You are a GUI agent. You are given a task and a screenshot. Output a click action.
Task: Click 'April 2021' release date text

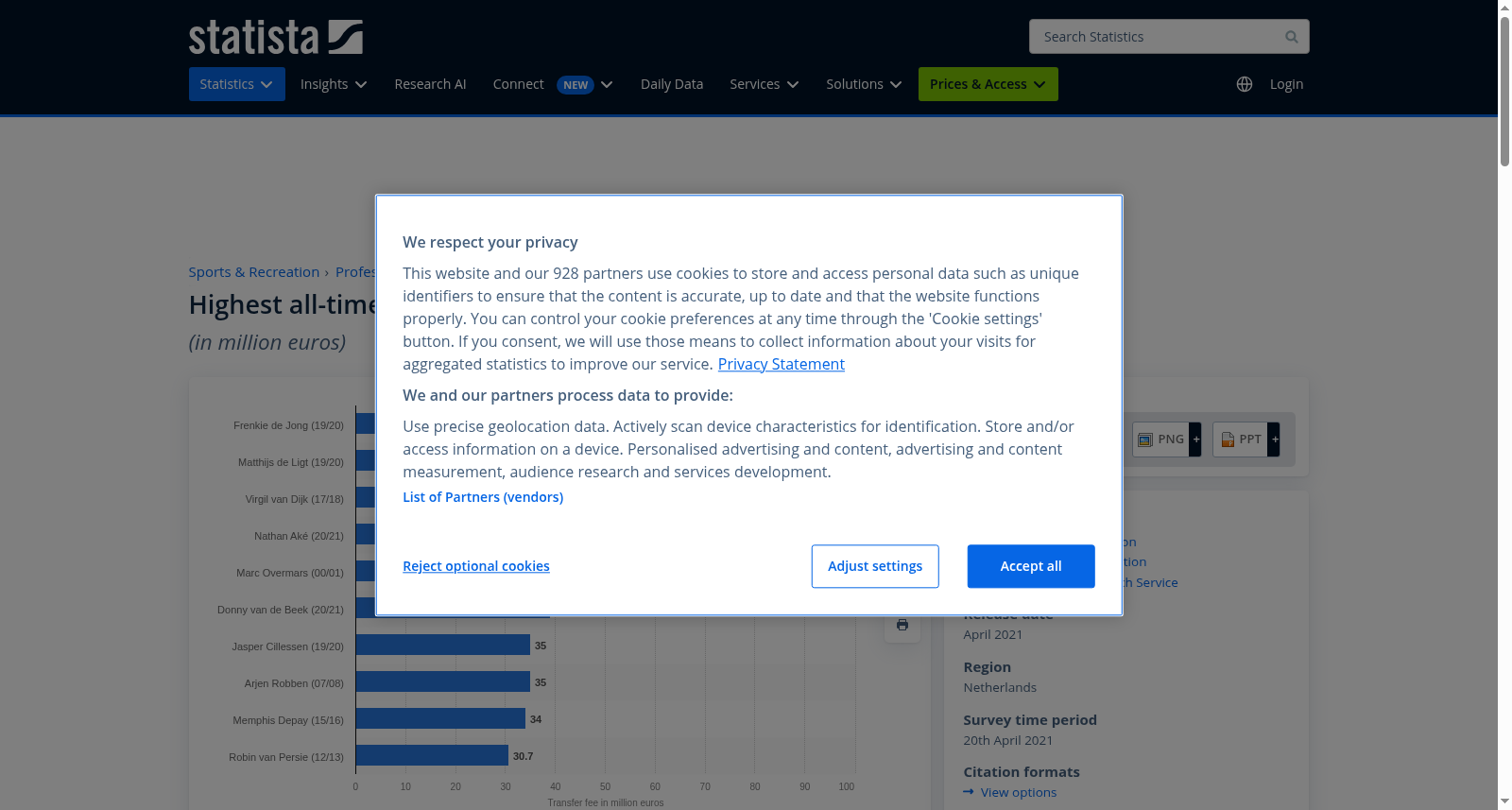tap(992, 634)
